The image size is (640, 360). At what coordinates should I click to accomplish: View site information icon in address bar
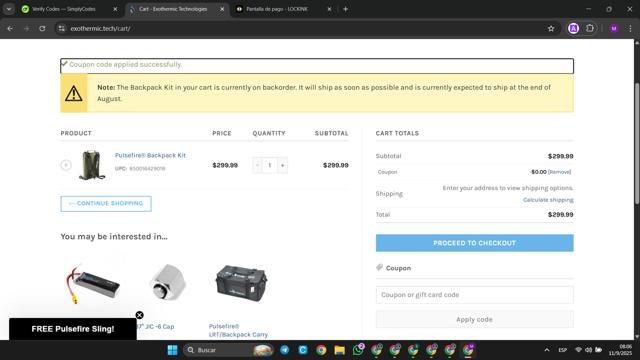tap(61, 29)
